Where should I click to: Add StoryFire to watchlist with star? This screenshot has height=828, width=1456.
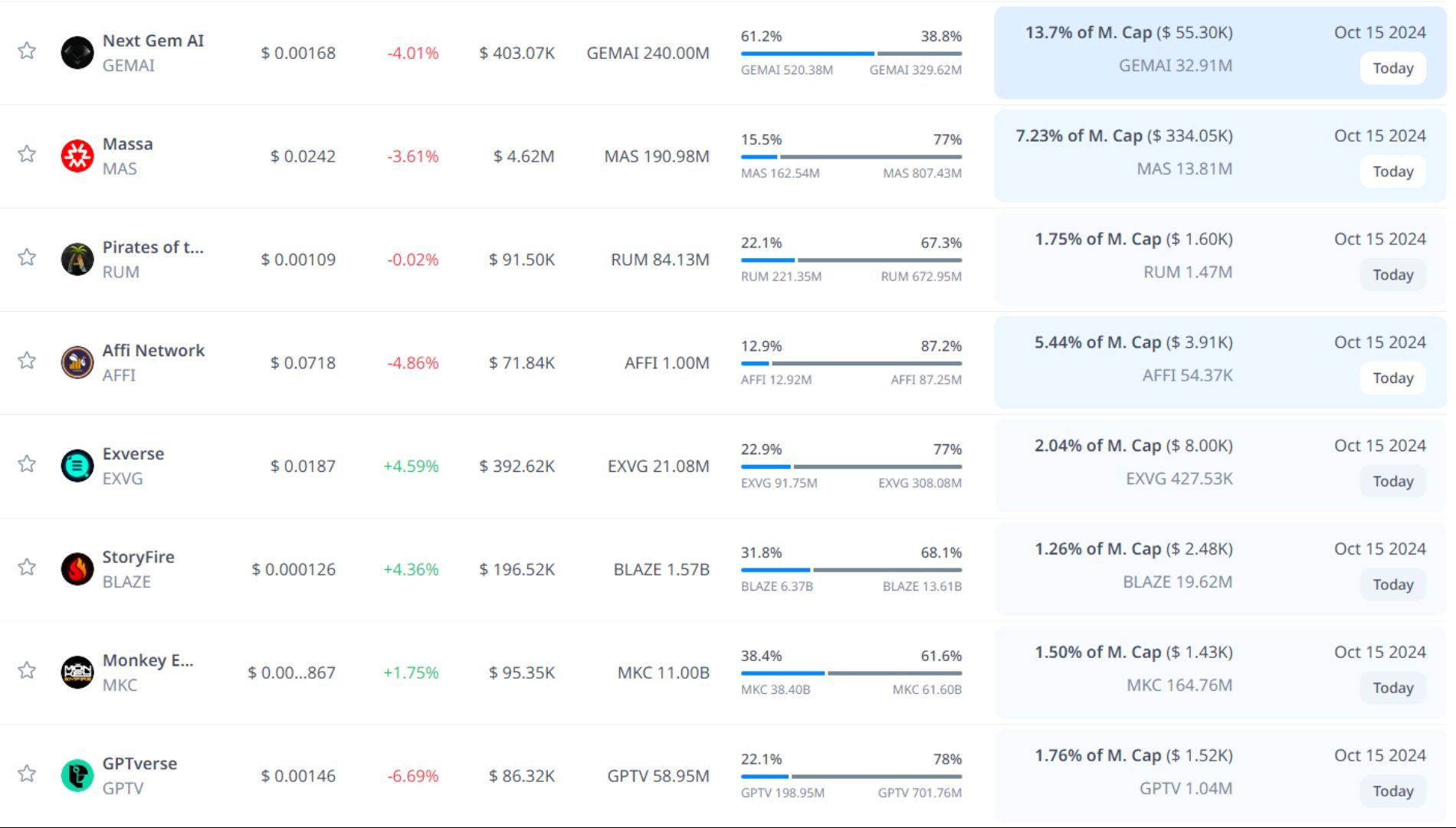(x=27, y=567)
